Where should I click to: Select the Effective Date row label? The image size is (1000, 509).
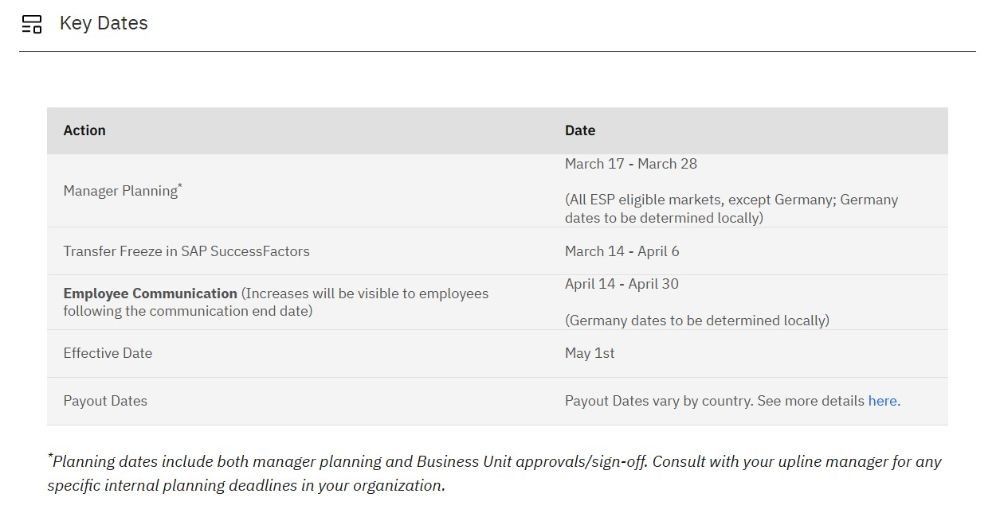[108, 353]
